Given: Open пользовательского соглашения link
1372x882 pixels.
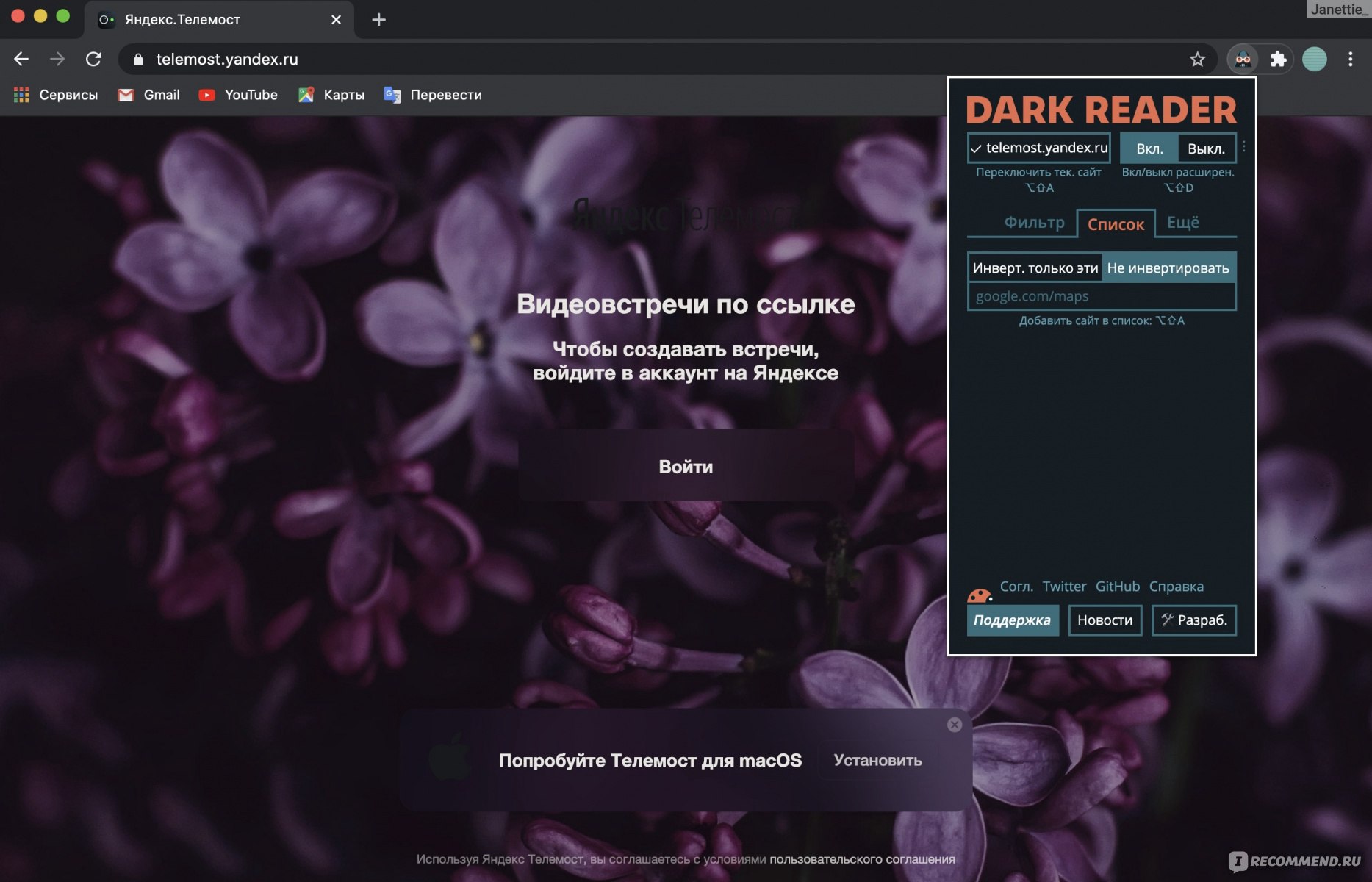Looking at the screenshot, I should (862, 859).
